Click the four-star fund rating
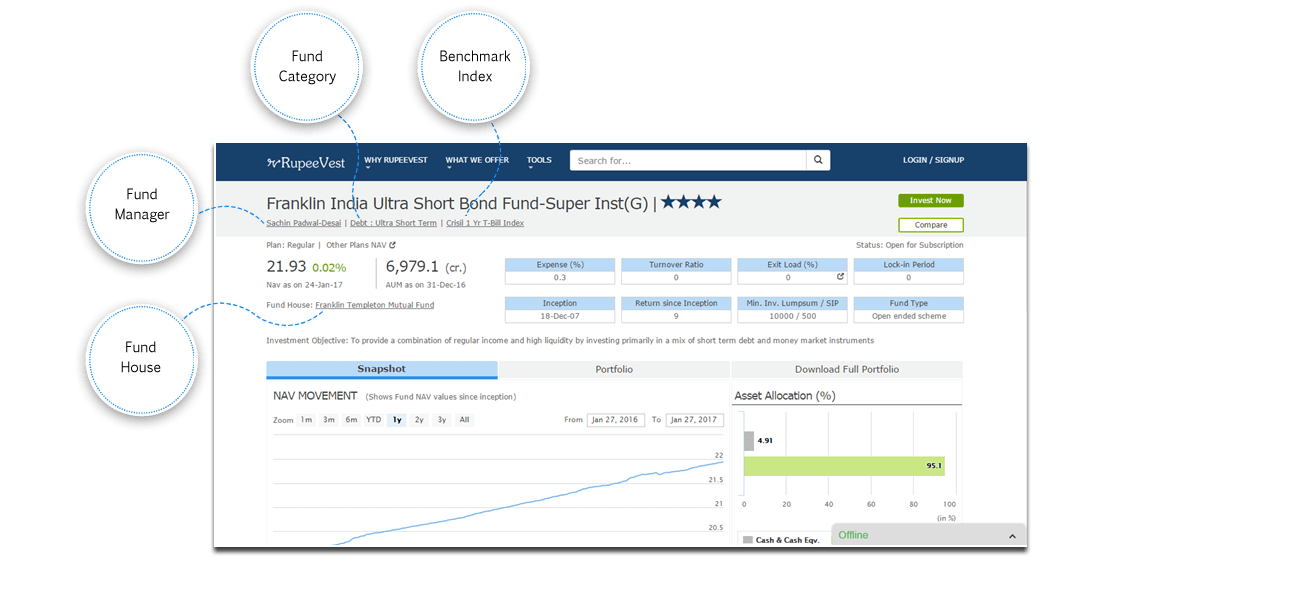 [691, 203]
